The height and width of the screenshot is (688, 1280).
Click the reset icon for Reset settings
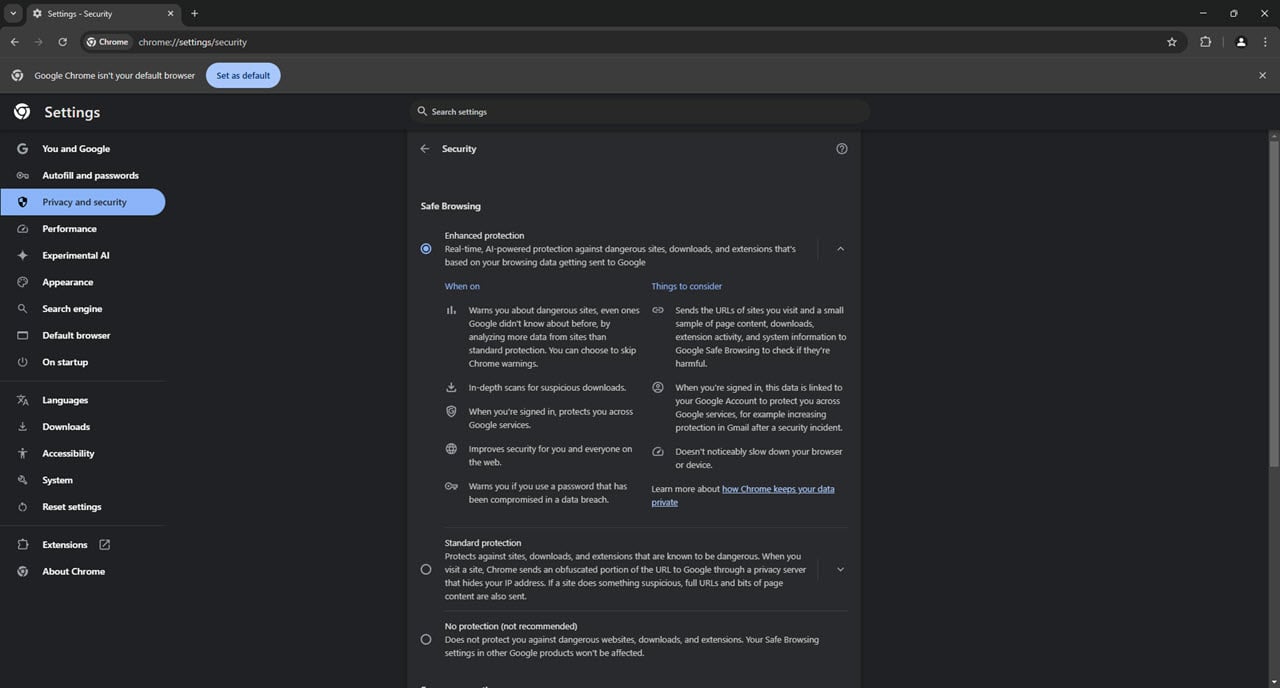click(22, 507)
